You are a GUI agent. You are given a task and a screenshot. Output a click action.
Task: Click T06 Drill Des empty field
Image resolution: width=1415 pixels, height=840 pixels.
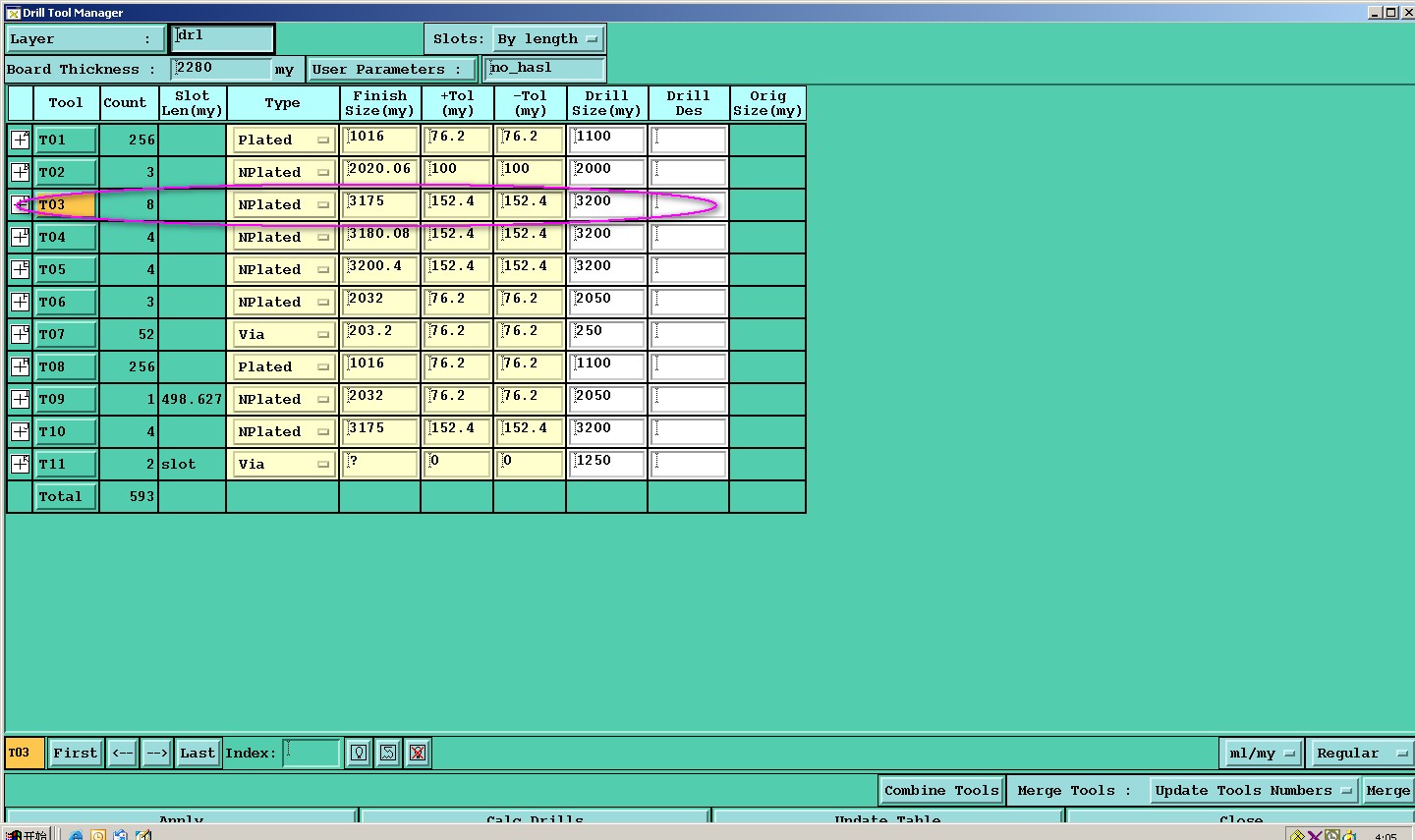(689, 302)
